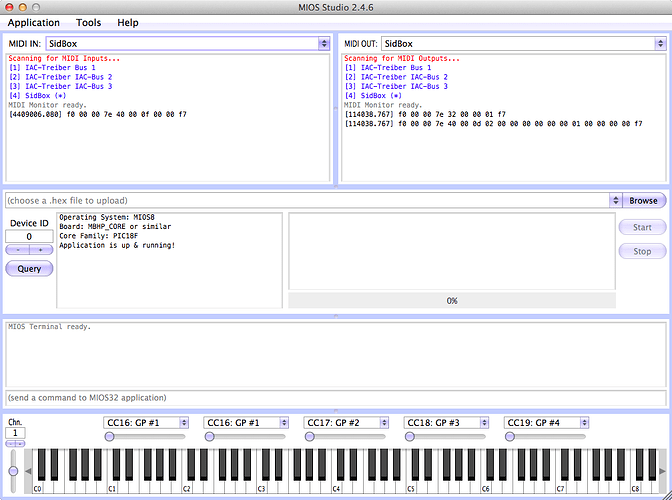
Task: Play the C1 key on the keyboard
Action: point(112,488)
